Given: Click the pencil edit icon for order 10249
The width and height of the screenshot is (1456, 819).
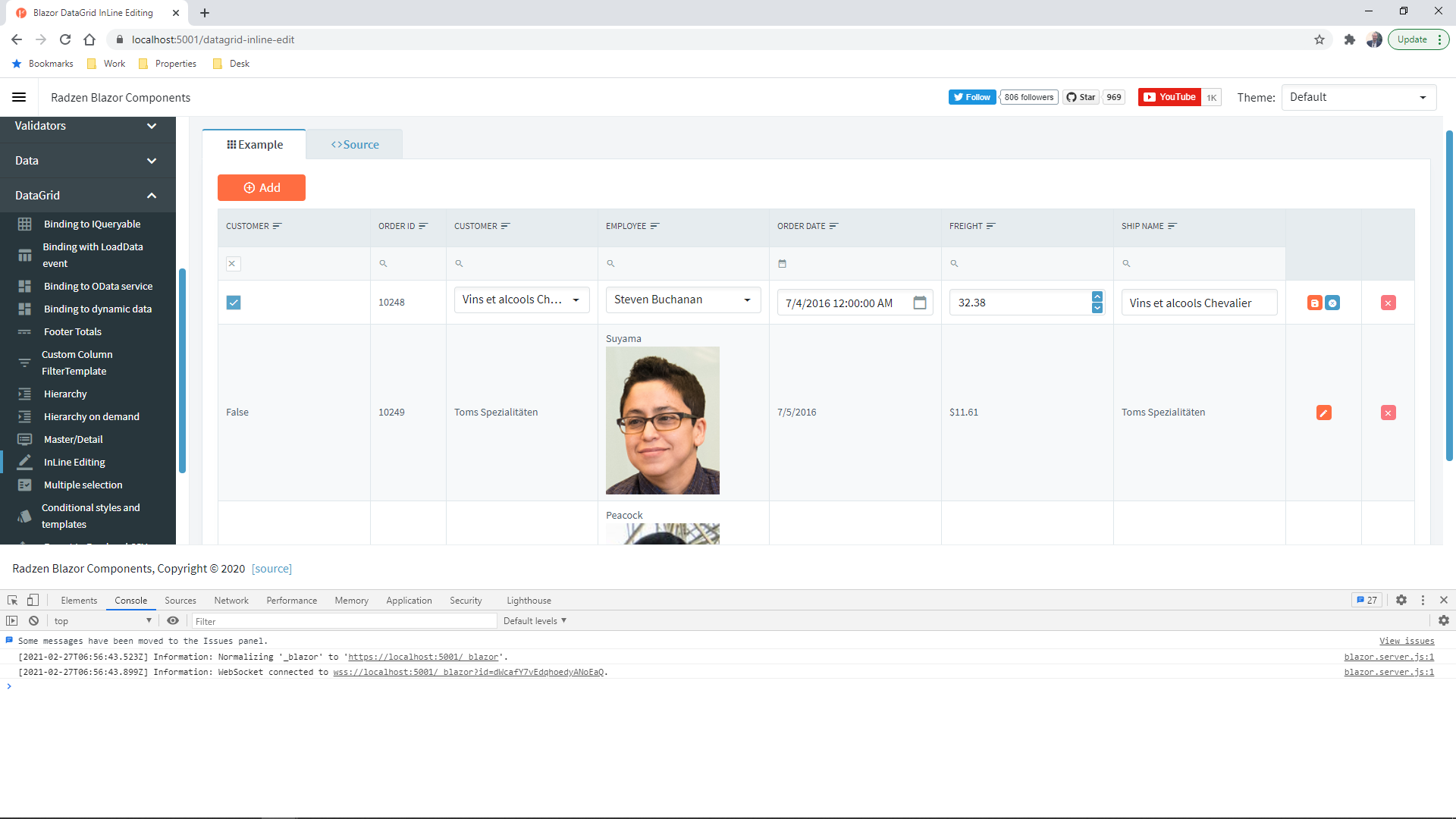Looking at the screenshot, I should pos(1324,413).
